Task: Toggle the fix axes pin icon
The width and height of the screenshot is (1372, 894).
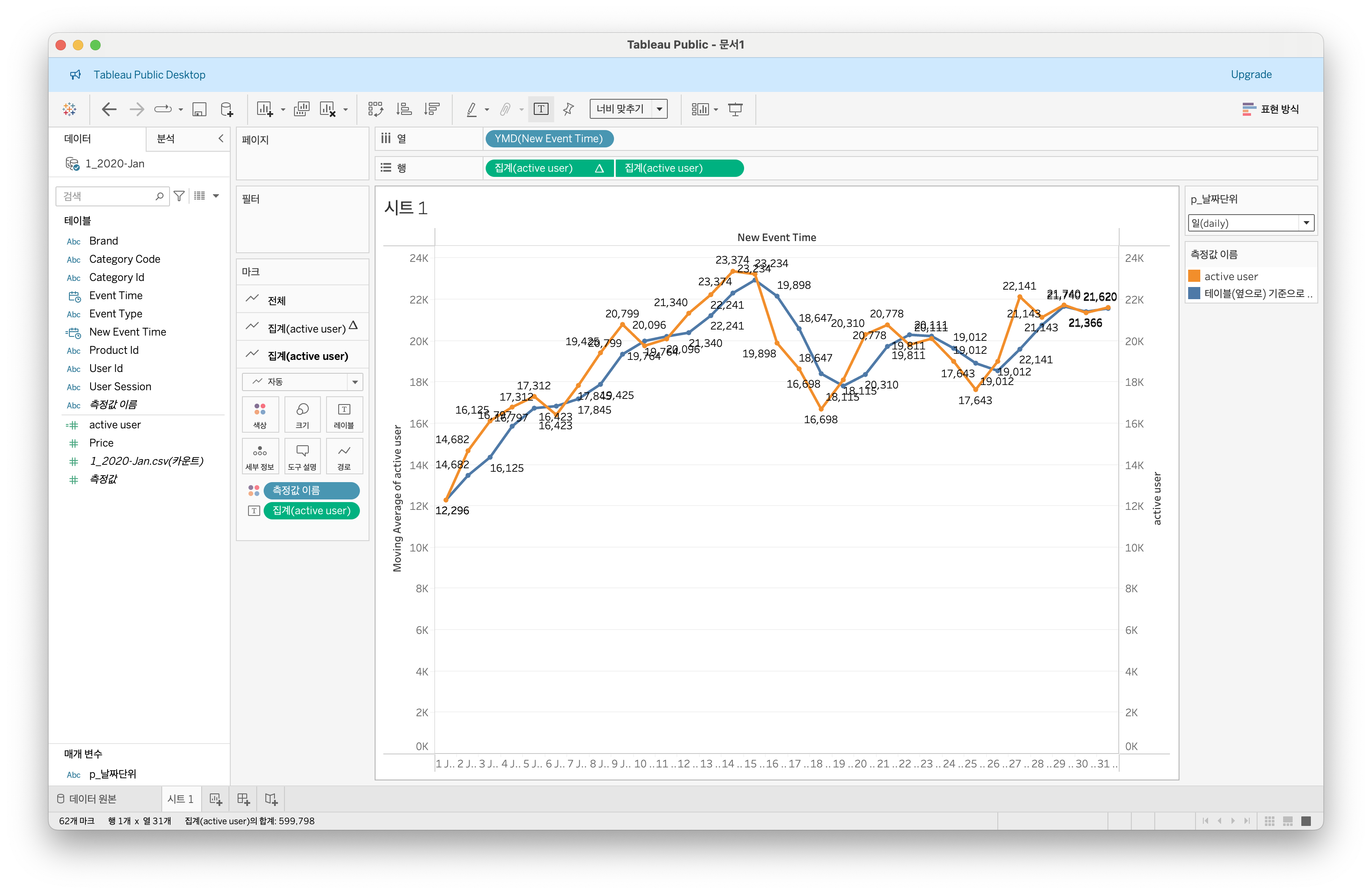Action: click(x=568, y=109)
